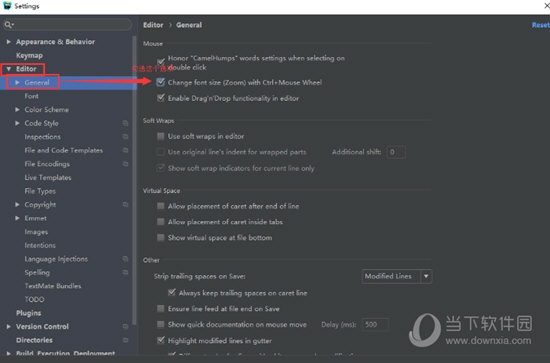
Task: Expand Emmet arrow
Action: (17, 218)
